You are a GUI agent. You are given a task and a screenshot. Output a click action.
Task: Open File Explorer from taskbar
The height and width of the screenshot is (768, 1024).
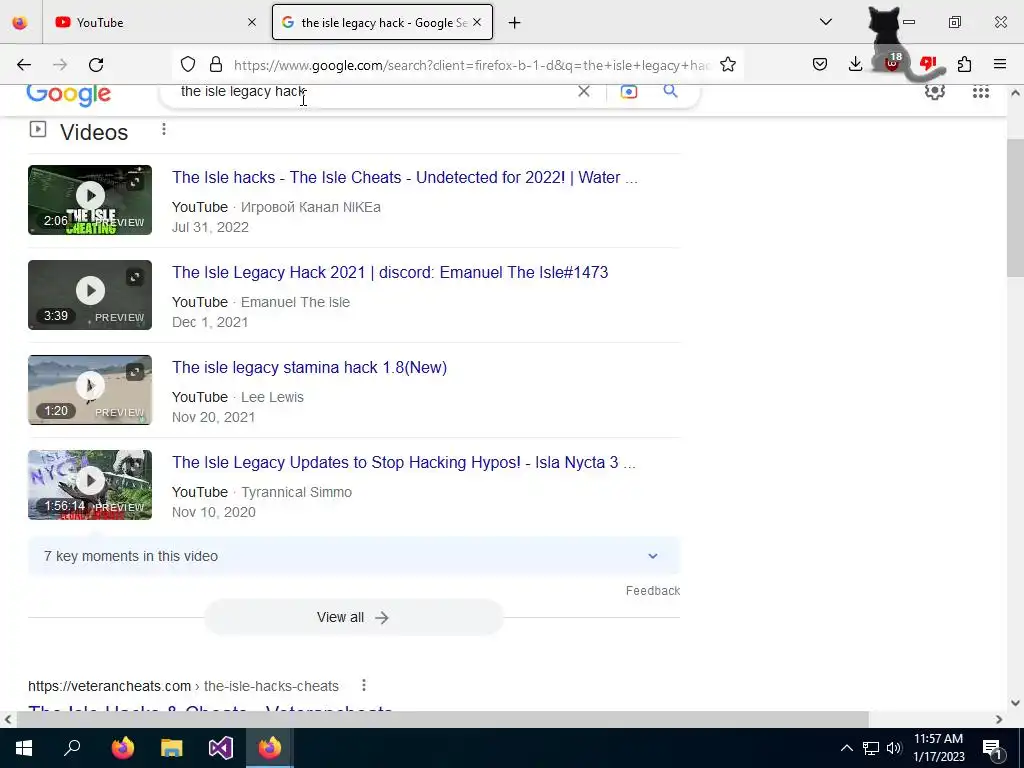point(172,748)
